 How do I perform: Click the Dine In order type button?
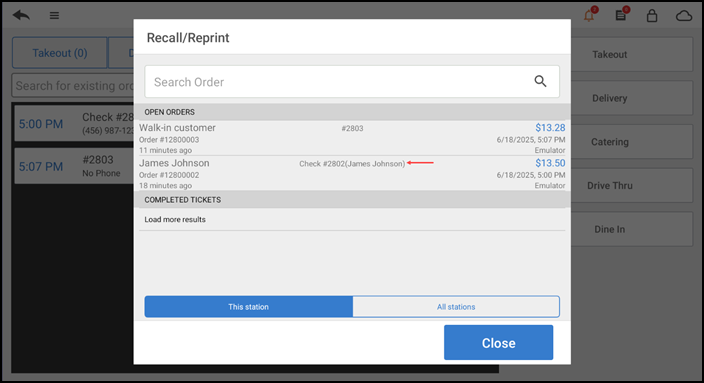tap(632, 229)
